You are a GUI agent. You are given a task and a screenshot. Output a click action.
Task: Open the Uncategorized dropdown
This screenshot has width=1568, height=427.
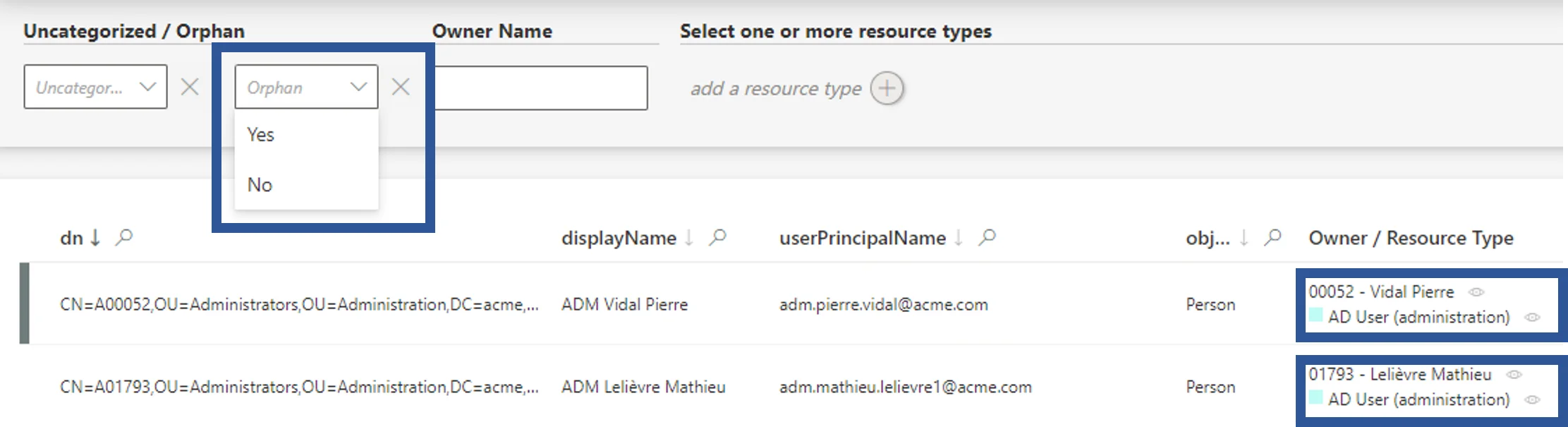coord(95,87)
